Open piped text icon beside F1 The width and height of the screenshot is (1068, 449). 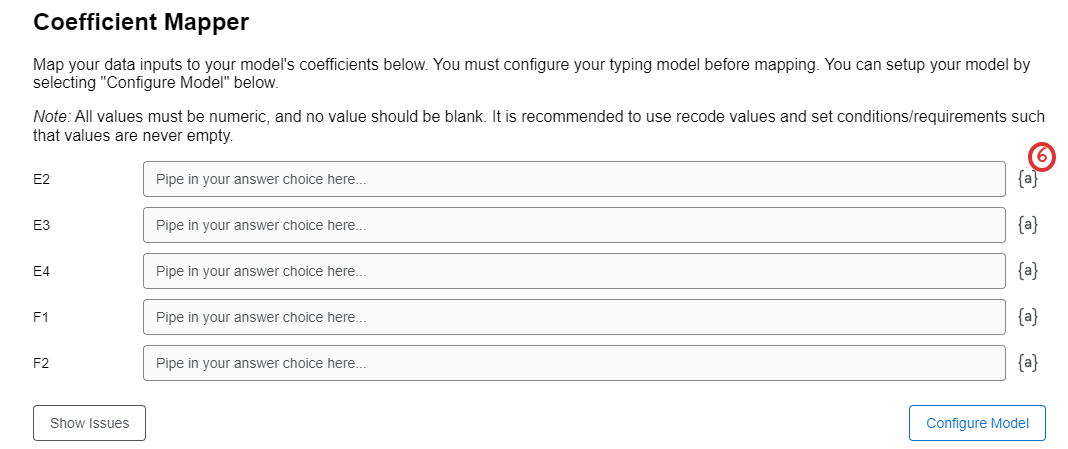pyautogui.click(x=1027, y=317)
